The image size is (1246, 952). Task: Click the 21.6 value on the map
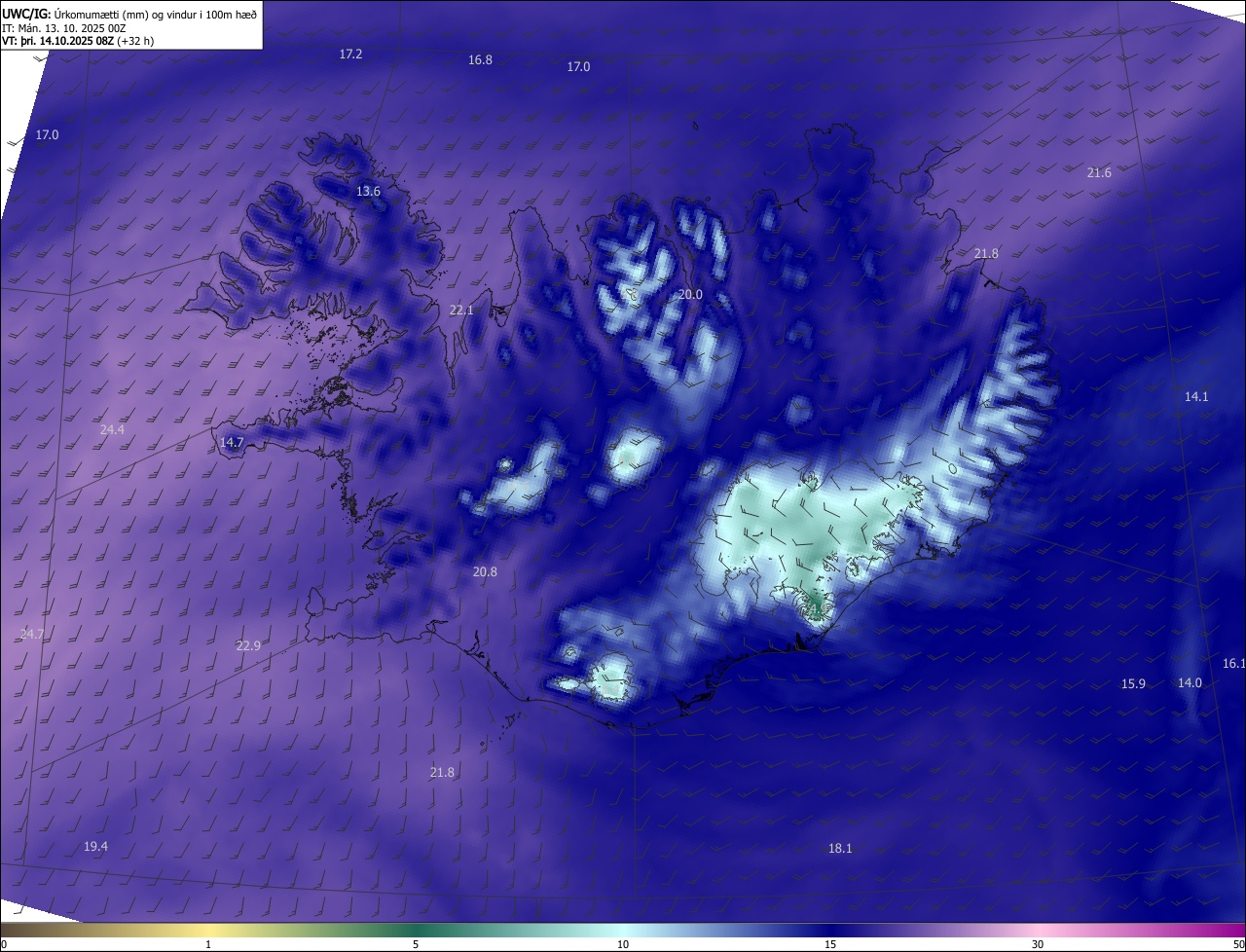coord(1099,173)
